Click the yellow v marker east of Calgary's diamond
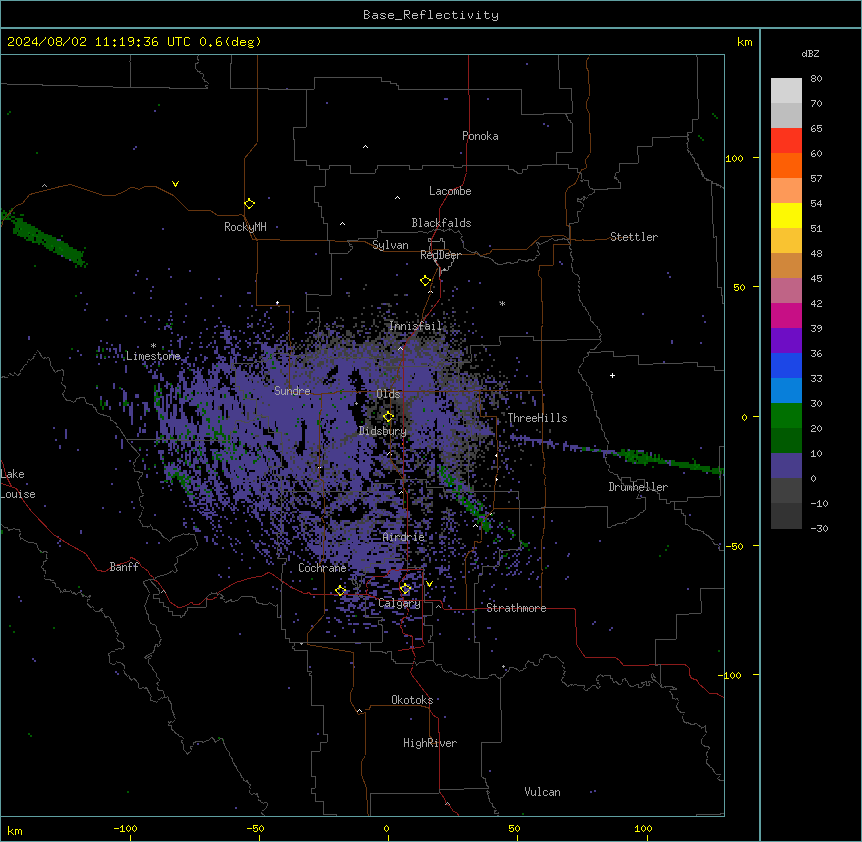The height and width of the screenshot is (842, 862). click(429, 584)
